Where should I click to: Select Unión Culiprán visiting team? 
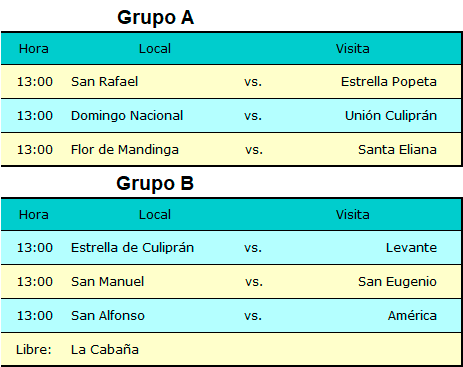click(391, 116)
